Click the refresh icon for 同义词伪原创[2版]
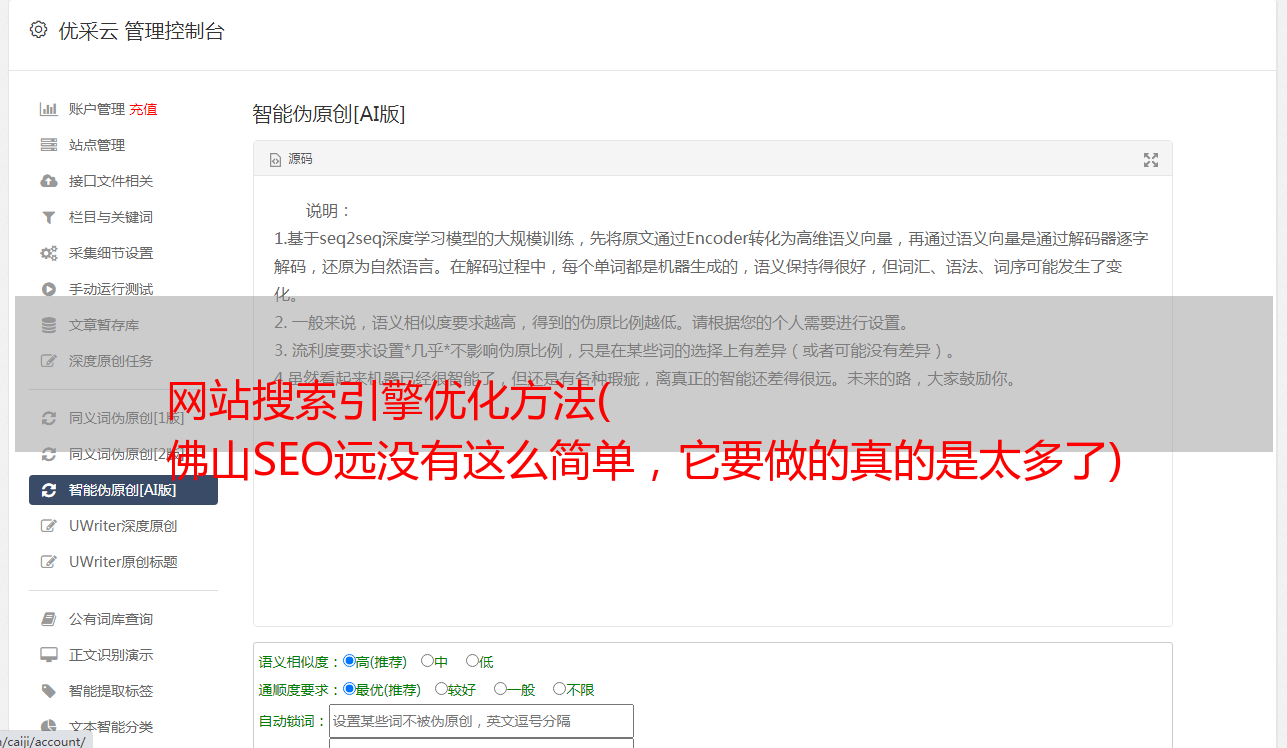Screen dimensions: 1287x748 pos(48,454)
